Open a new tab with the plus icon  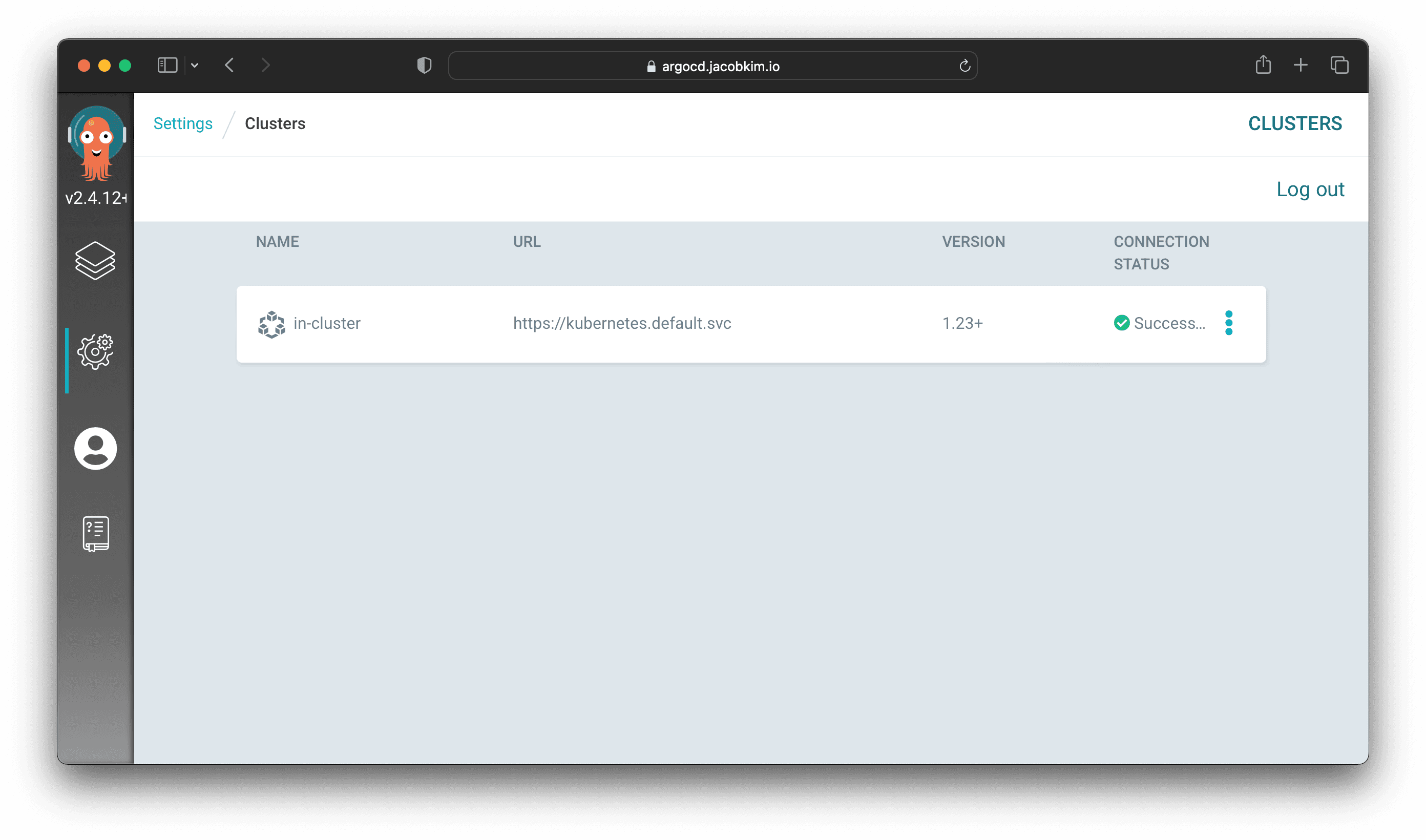(1301, 65)
